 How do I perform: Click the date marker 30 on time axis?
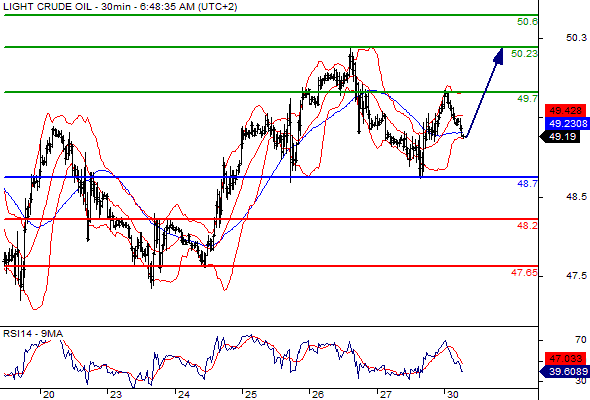(453, 394)
